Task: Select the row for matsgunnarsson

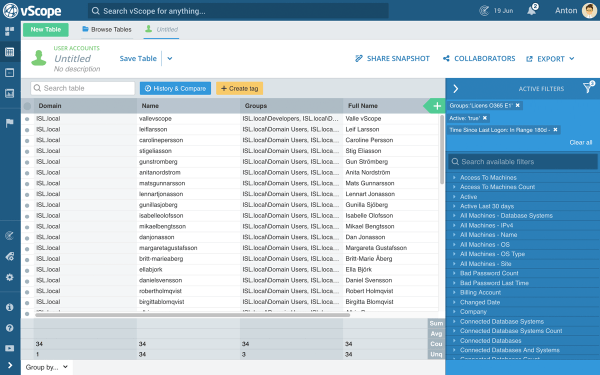Action: pos(27,184)
